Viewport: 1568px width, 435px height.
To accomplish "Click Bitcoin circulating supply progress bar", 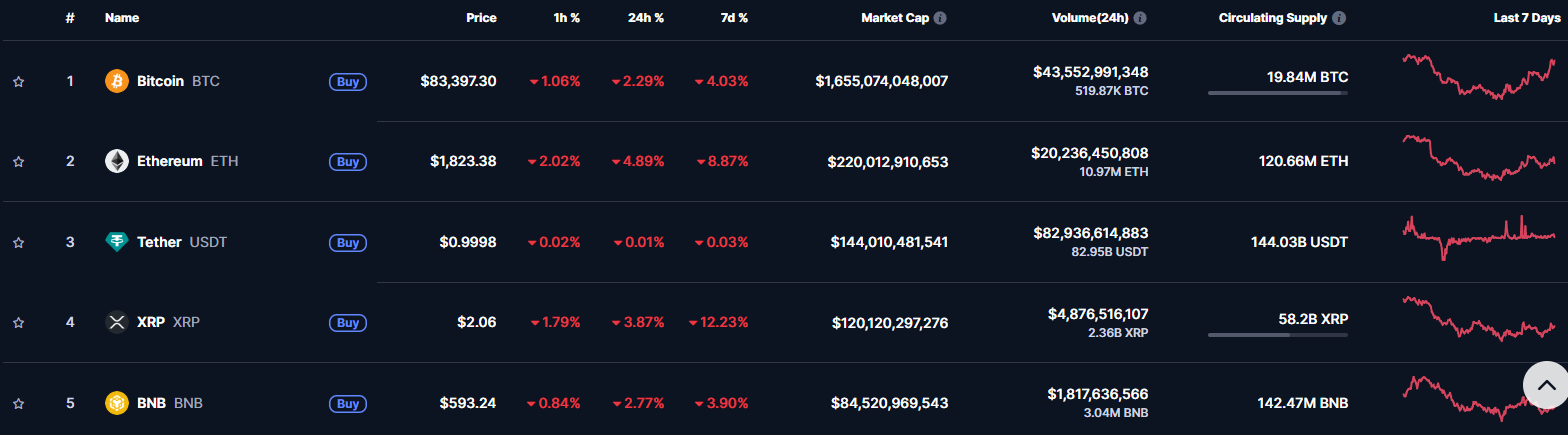I will tap(1277, 93).
